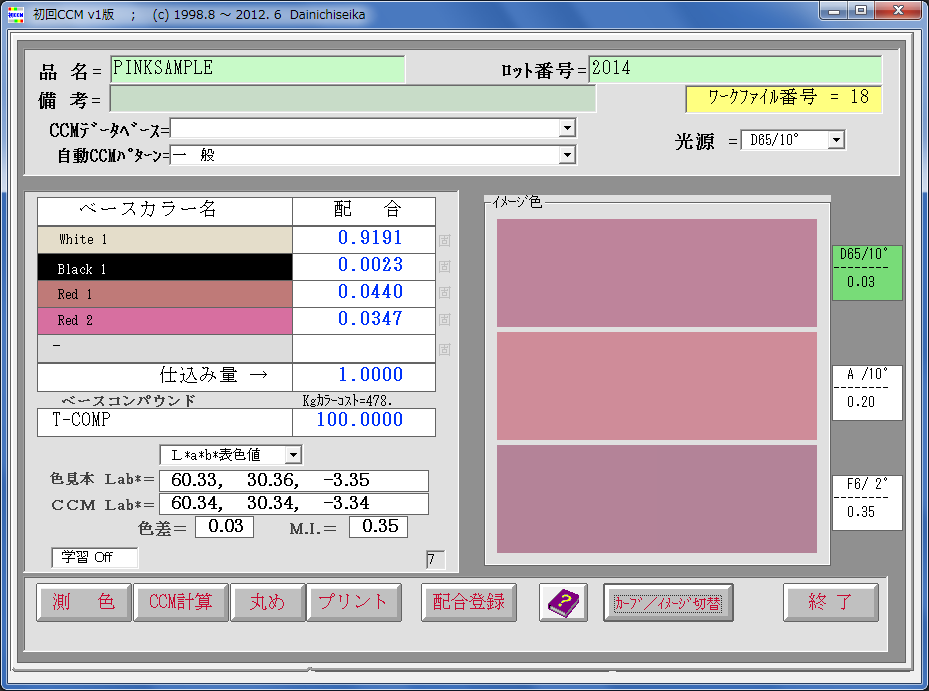Viewport: 929px width, 691px height.
Task: Click the Red 2 ratio 0.0347
Action: (x=364, y=320)
